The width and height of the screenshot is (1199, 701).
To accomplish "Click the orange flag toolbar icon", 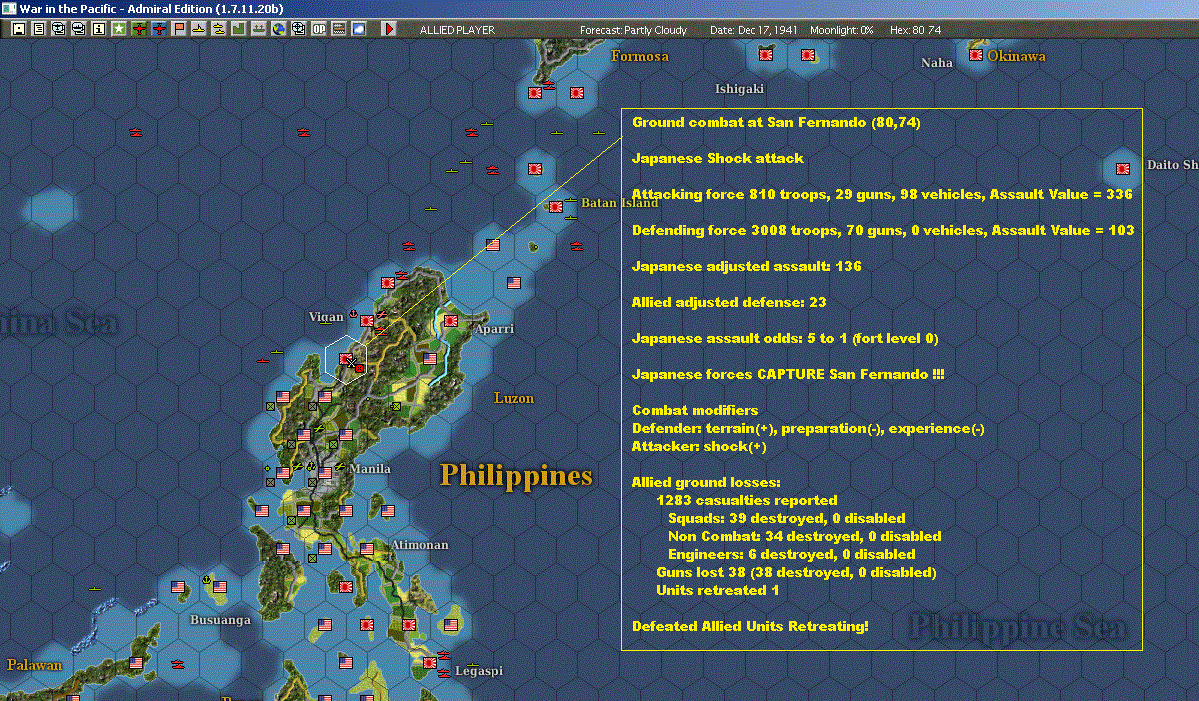I will point(178,29).
